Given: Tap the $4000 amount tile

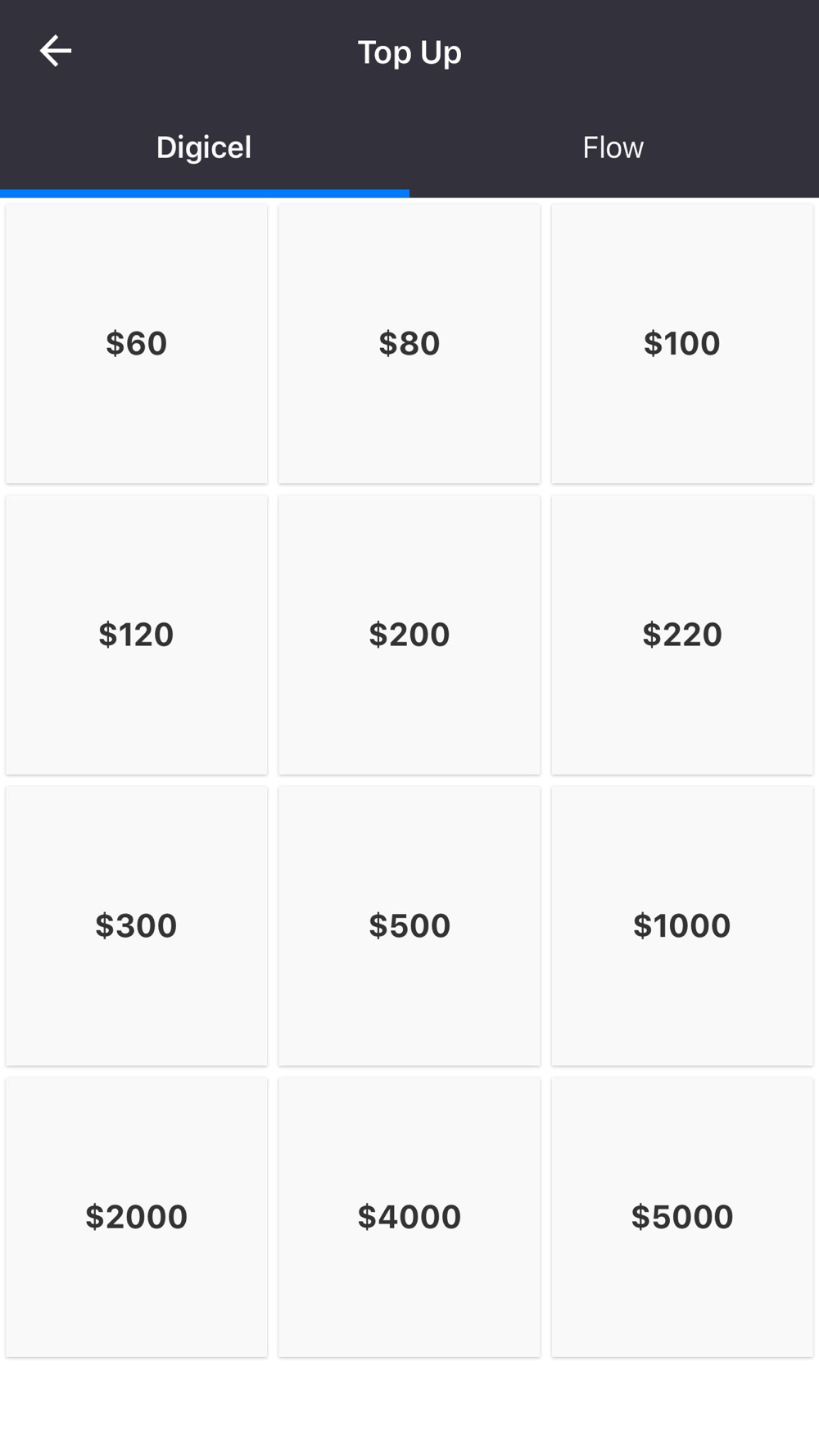Looking at the screenshot, I should coord(409,1217).
